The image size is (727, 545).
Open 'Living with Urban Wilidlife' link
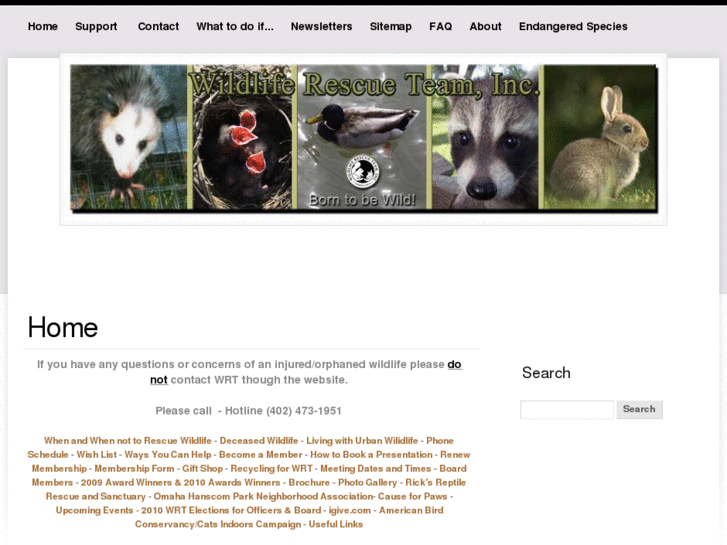pos(362,441)
